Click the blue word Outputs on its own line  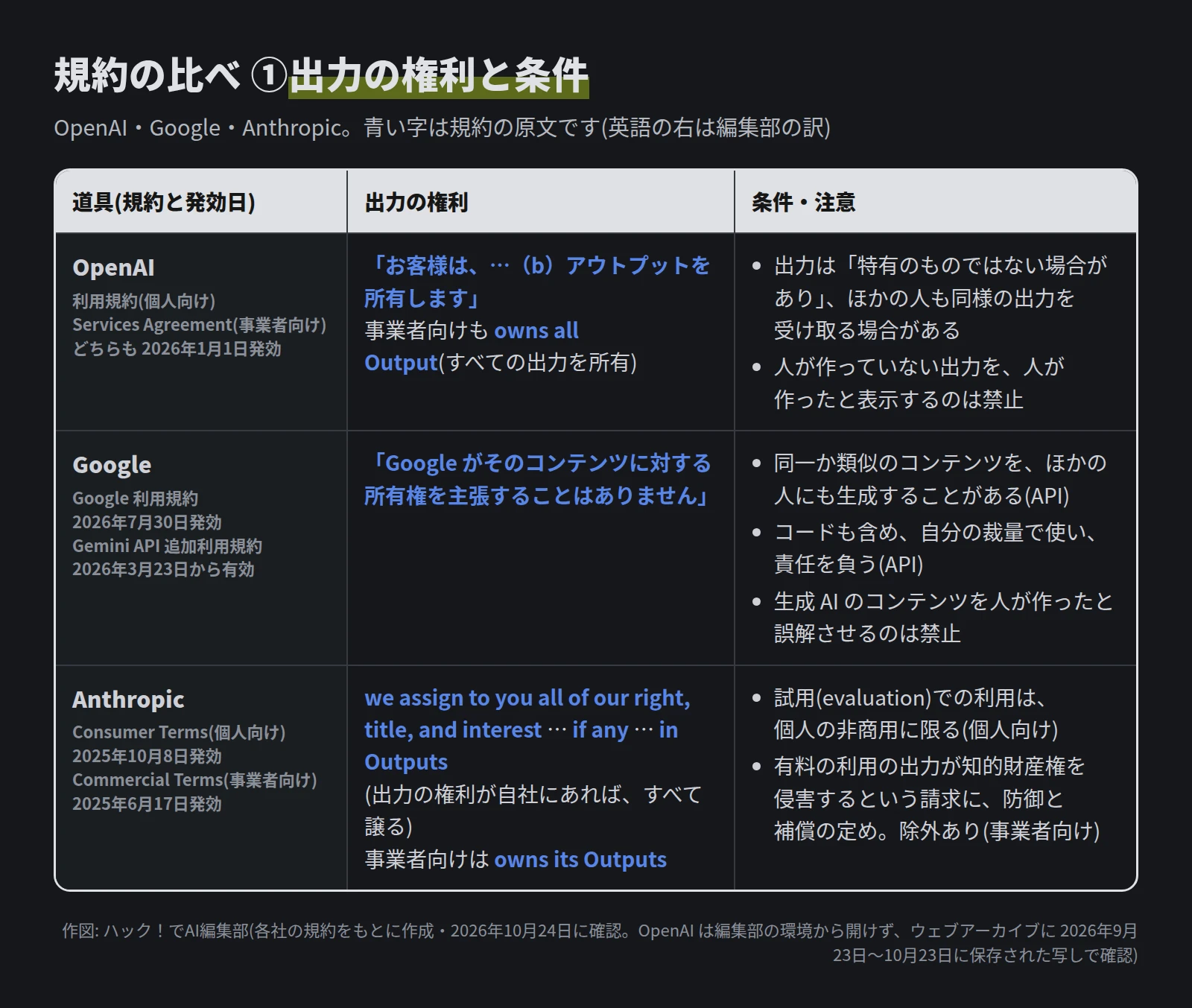tap(406, 762)
